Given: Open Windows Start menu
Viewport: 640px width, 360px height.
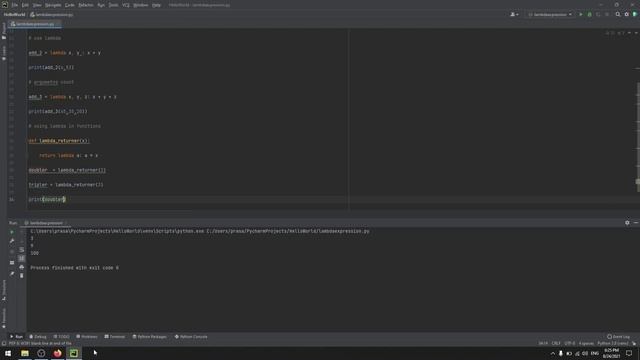Looking at the screenshot, I should pos(8,353).
